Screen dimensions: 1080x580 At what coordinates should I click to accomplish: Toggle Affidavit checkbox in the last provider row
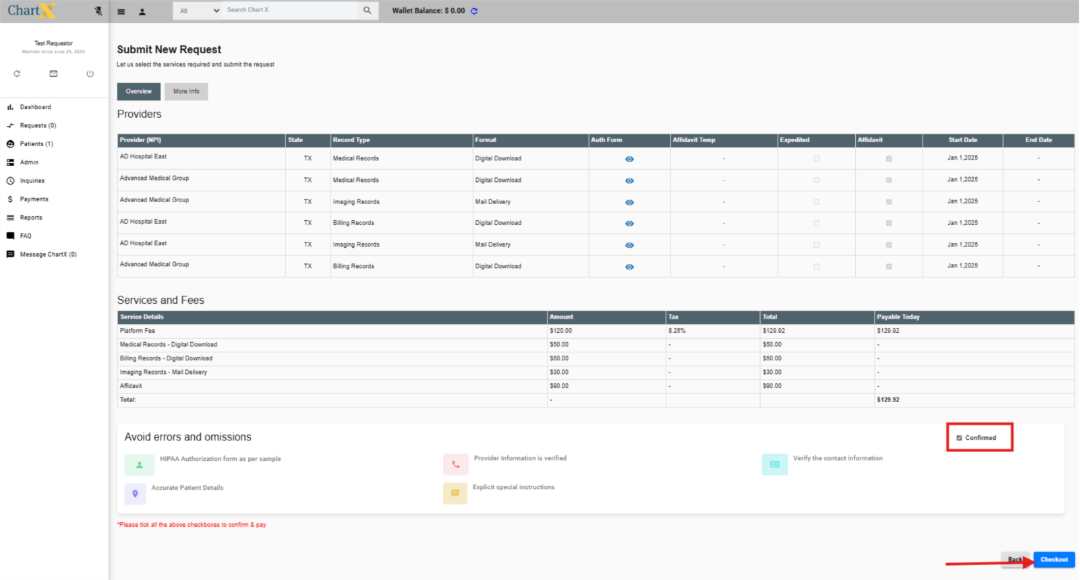pos(889,267)
